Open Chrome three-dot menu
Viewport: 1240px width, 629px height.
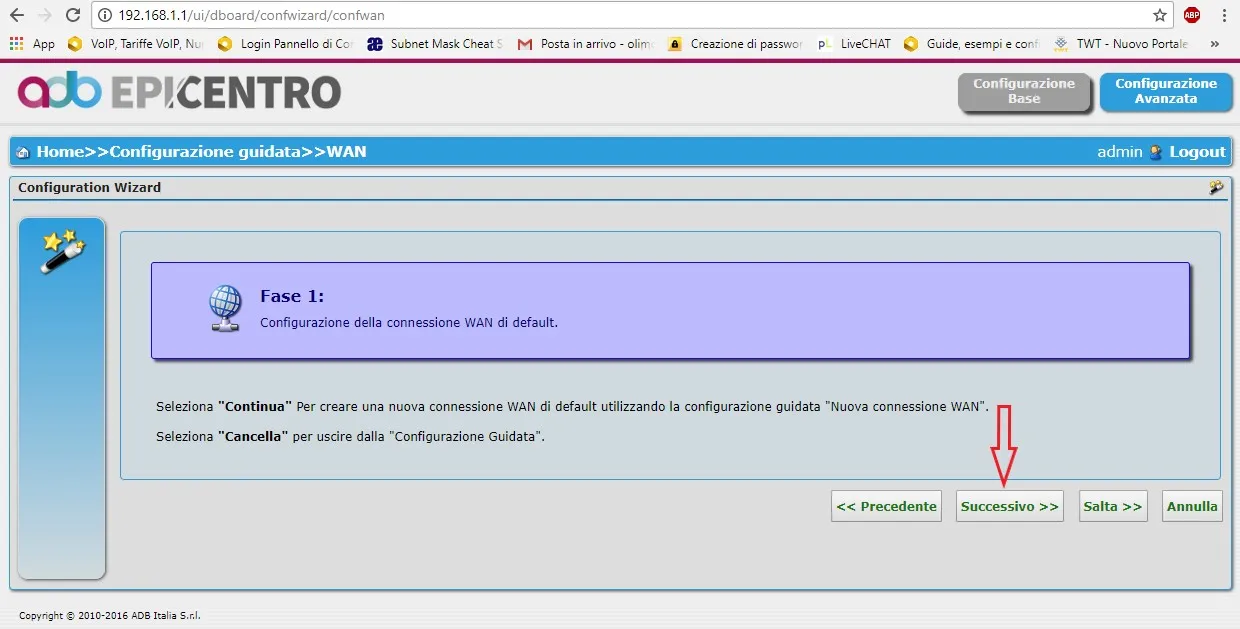tap(1224, 16)
